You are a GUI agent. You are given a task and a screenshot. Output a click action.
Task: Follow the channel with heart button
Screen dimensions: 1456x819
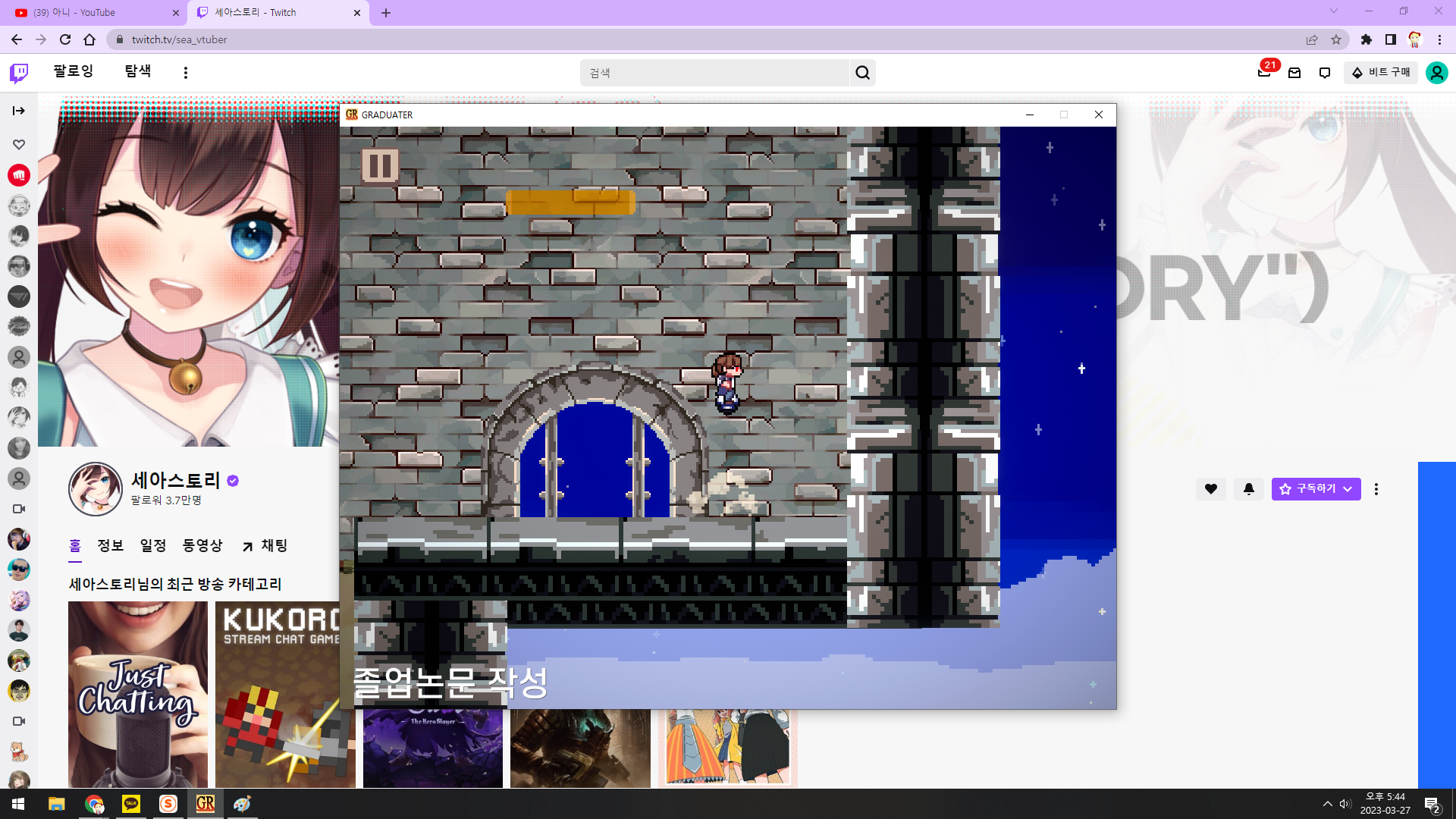click(x=1211, y=489)
